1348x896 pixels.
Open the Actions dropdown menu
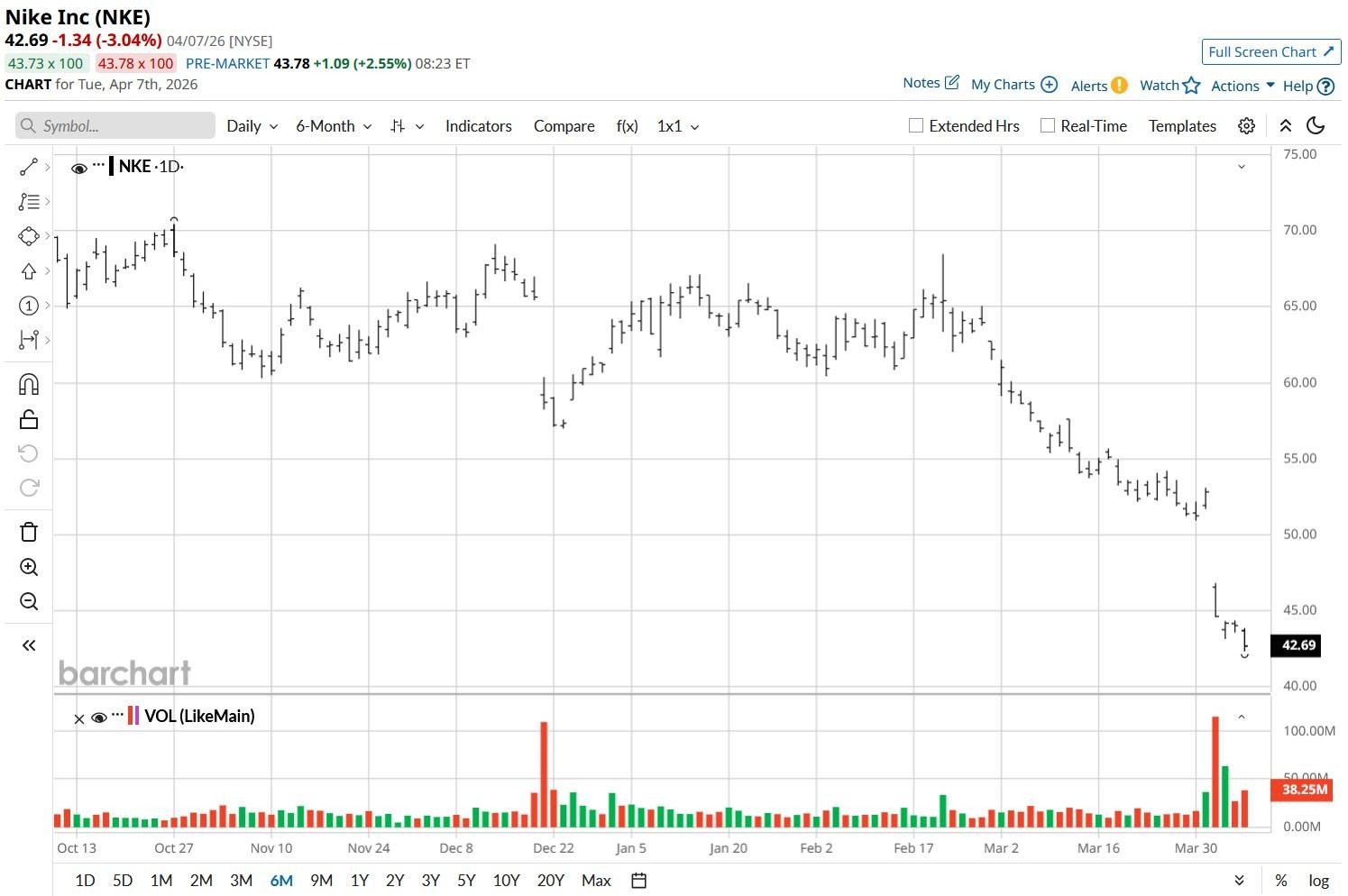click(x=1243, y=86)
